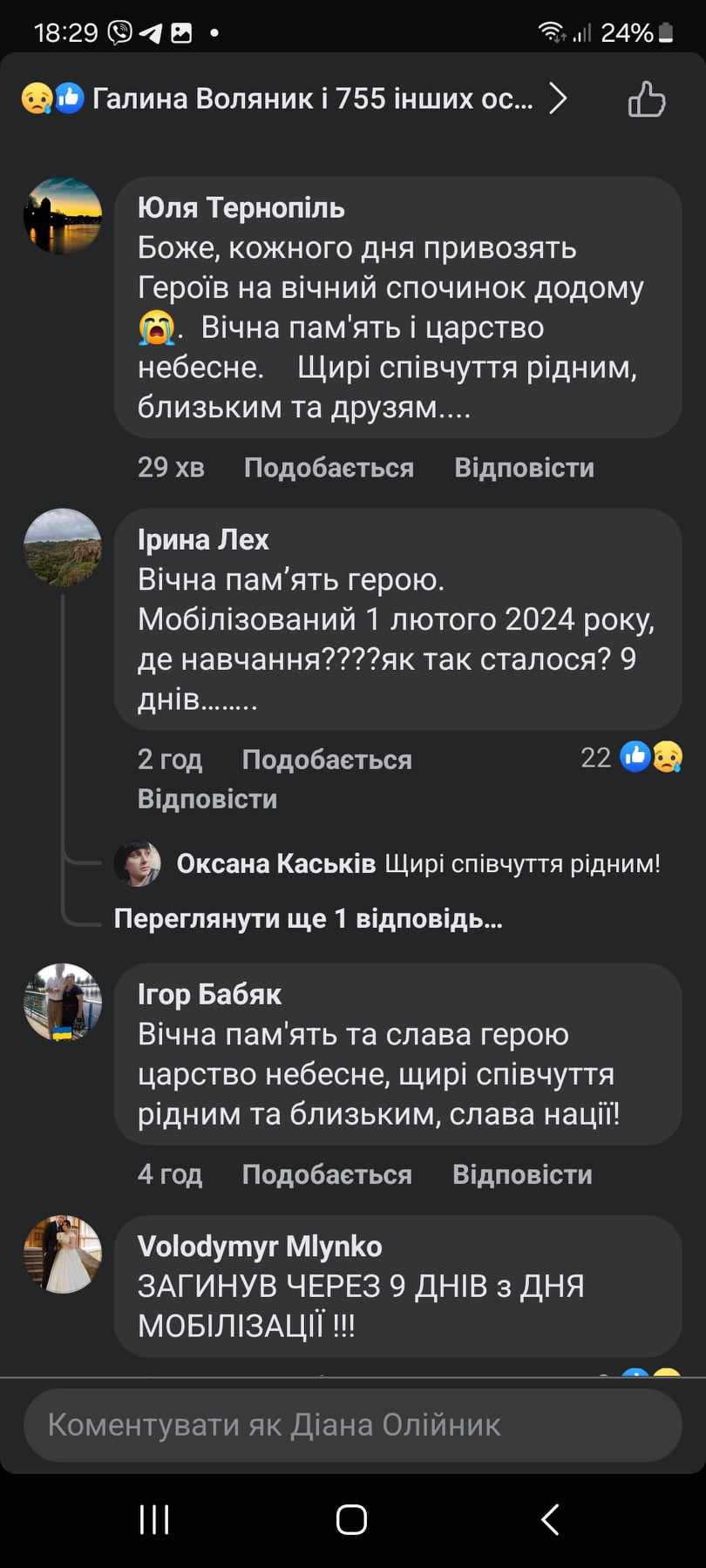Tap the 2 год timestamp on Ірина Лех's comment

170,759
